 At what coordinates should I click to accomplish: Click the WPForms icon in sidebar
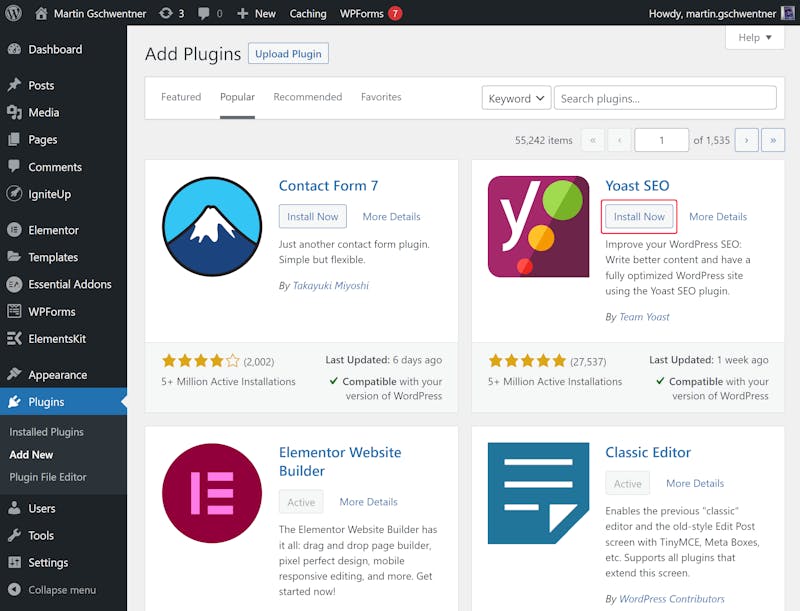click(14, 311)
